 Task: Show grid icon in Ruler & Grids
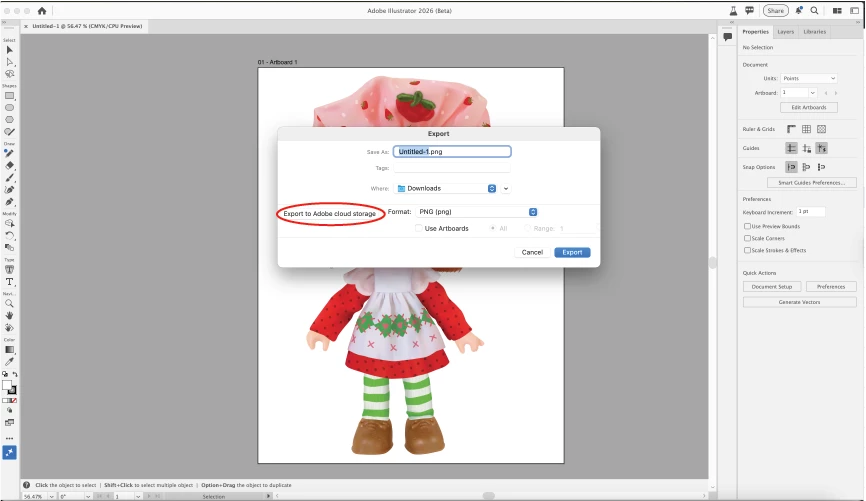coord(806,129)
